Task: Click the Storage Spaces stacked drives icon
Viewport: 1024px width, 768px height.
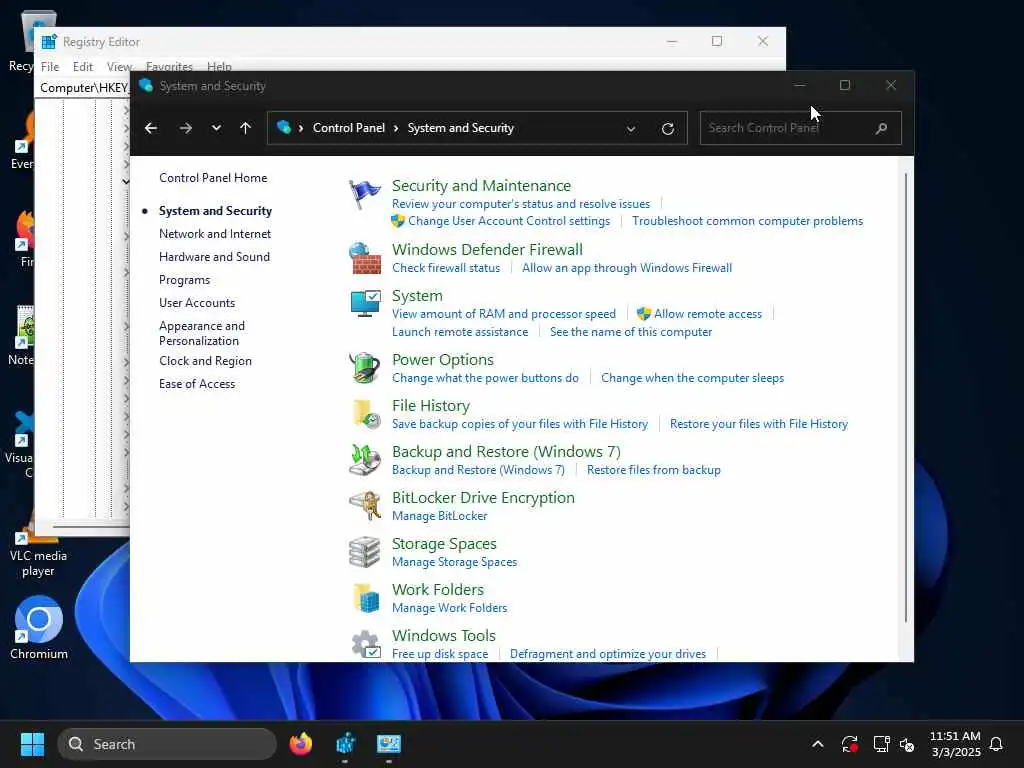Action: [x=364, y=552]
